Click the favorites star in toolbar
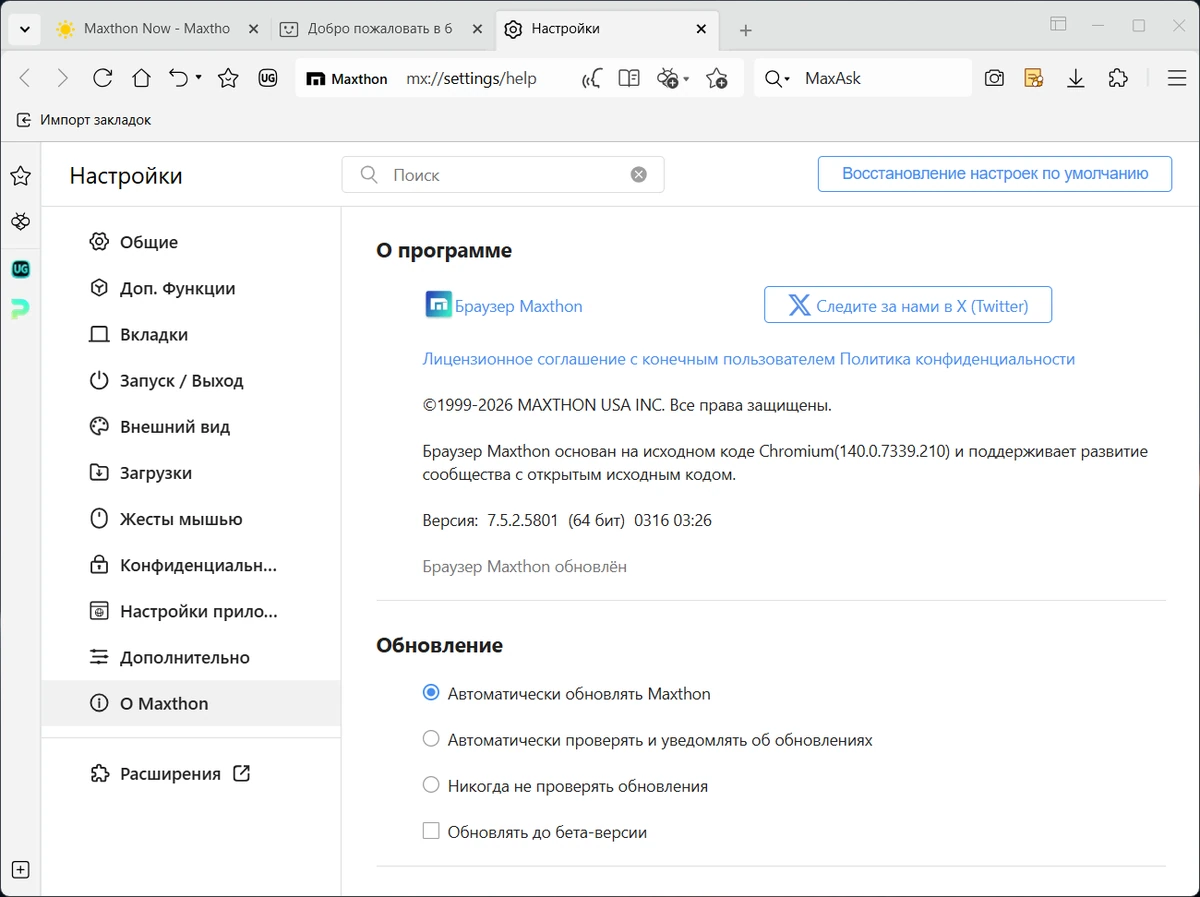 [228, 78]
